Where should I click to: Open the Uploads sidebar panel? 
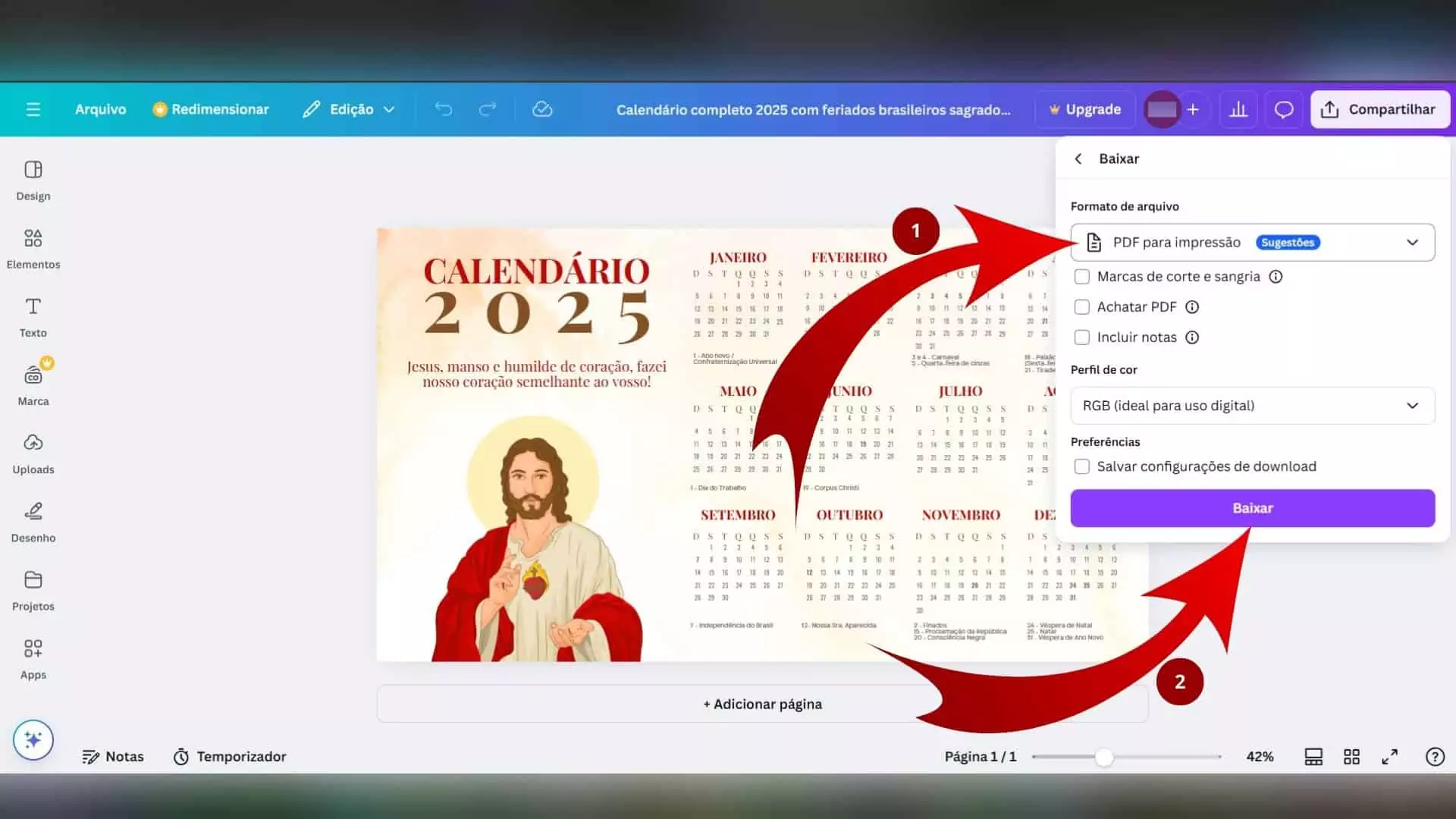[33, 453]
